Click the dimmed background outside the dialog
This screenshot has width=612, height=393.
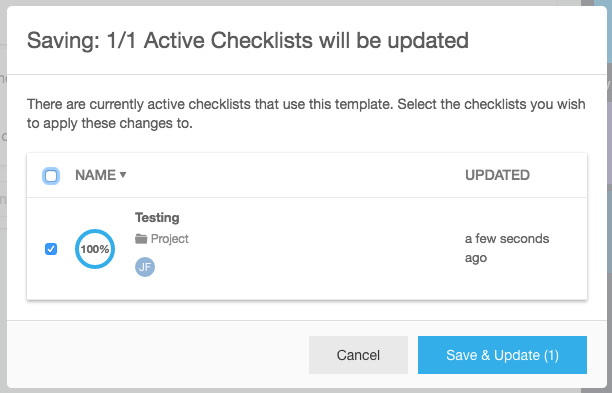3,273
